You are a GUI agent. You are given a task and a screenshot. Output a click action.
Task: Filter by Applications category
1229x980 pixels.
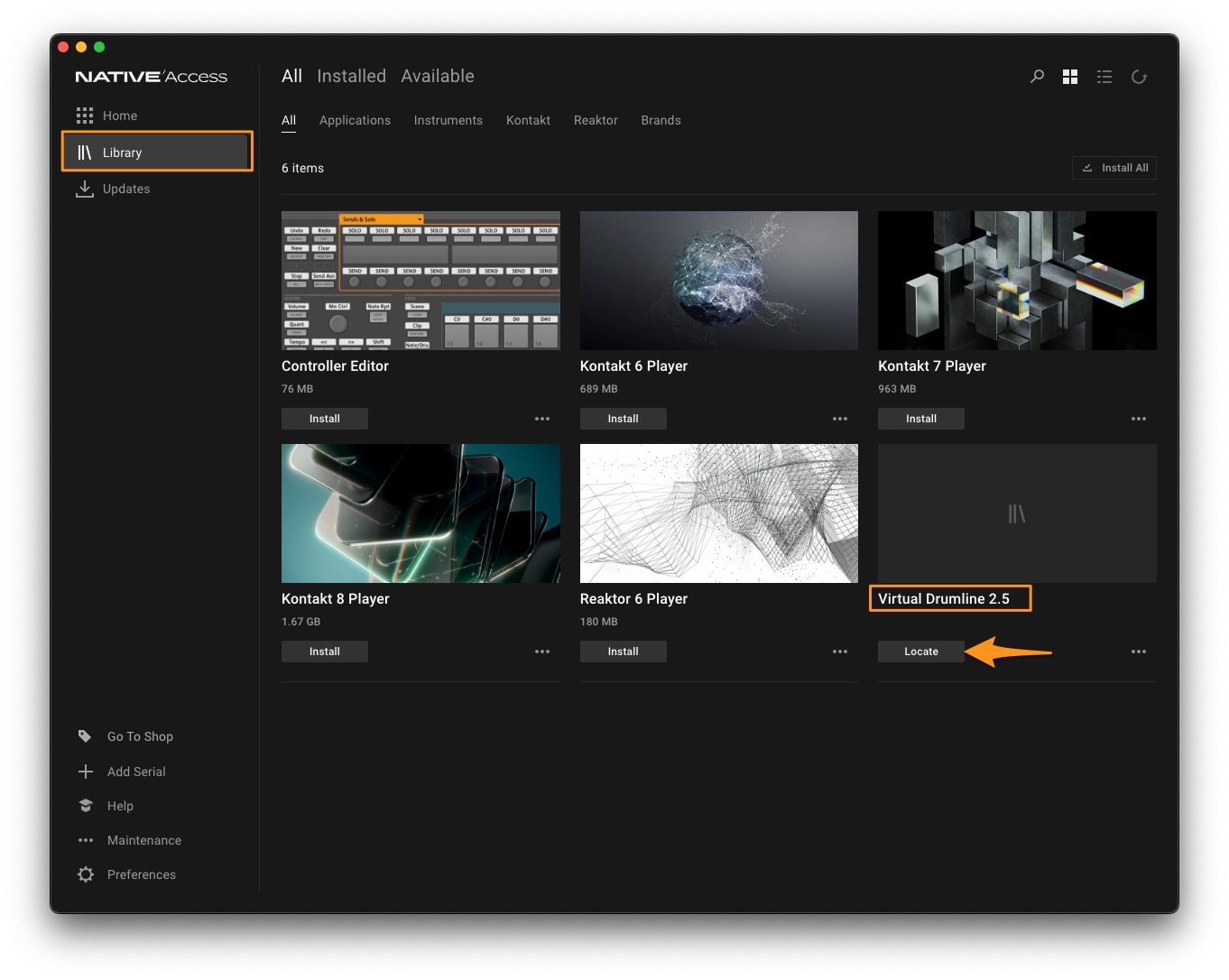(x=355, y=120)
